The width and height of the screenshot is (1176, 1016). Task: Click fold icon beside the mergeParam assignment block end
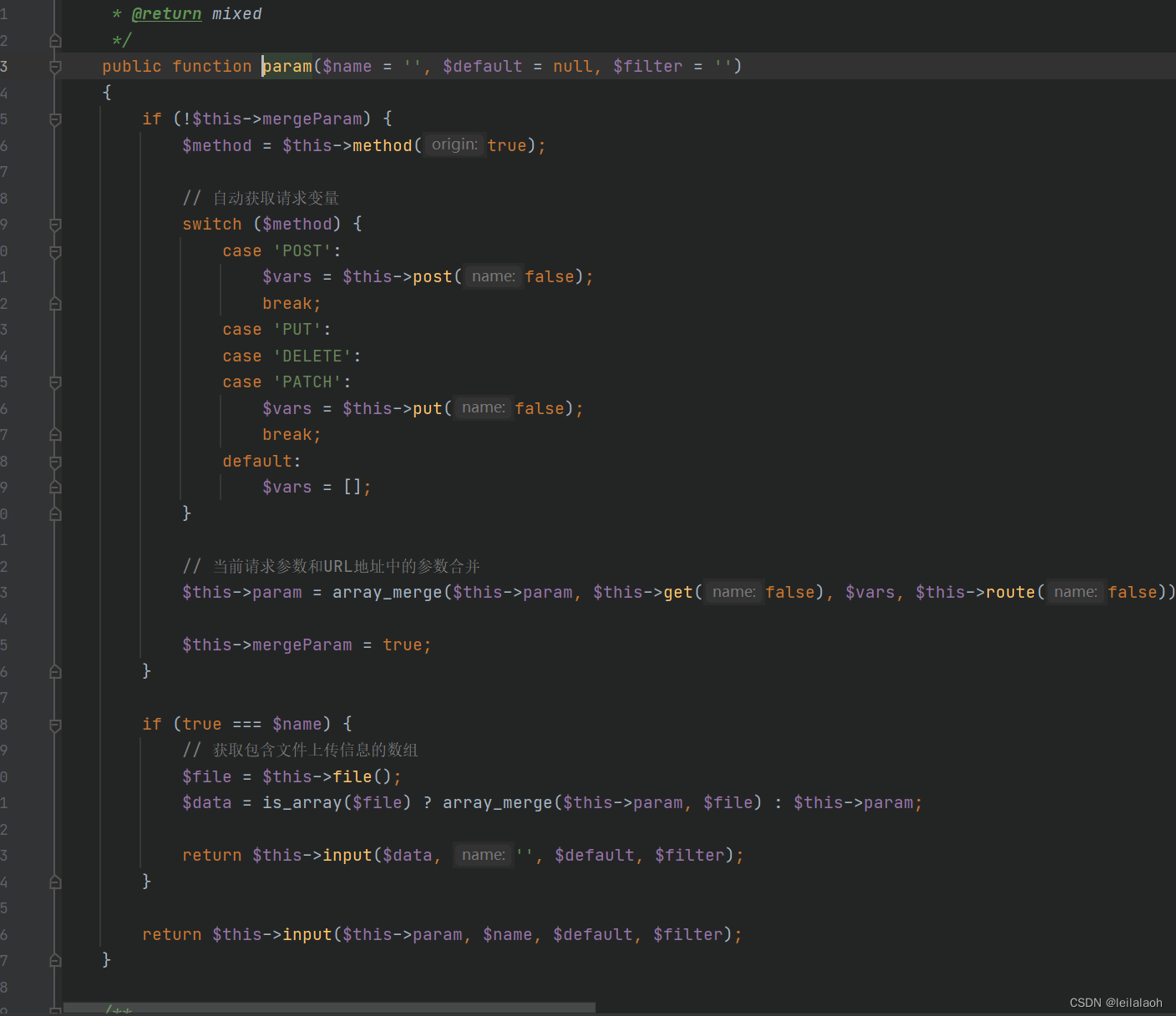pyautogui.click(x=55, y=671)
